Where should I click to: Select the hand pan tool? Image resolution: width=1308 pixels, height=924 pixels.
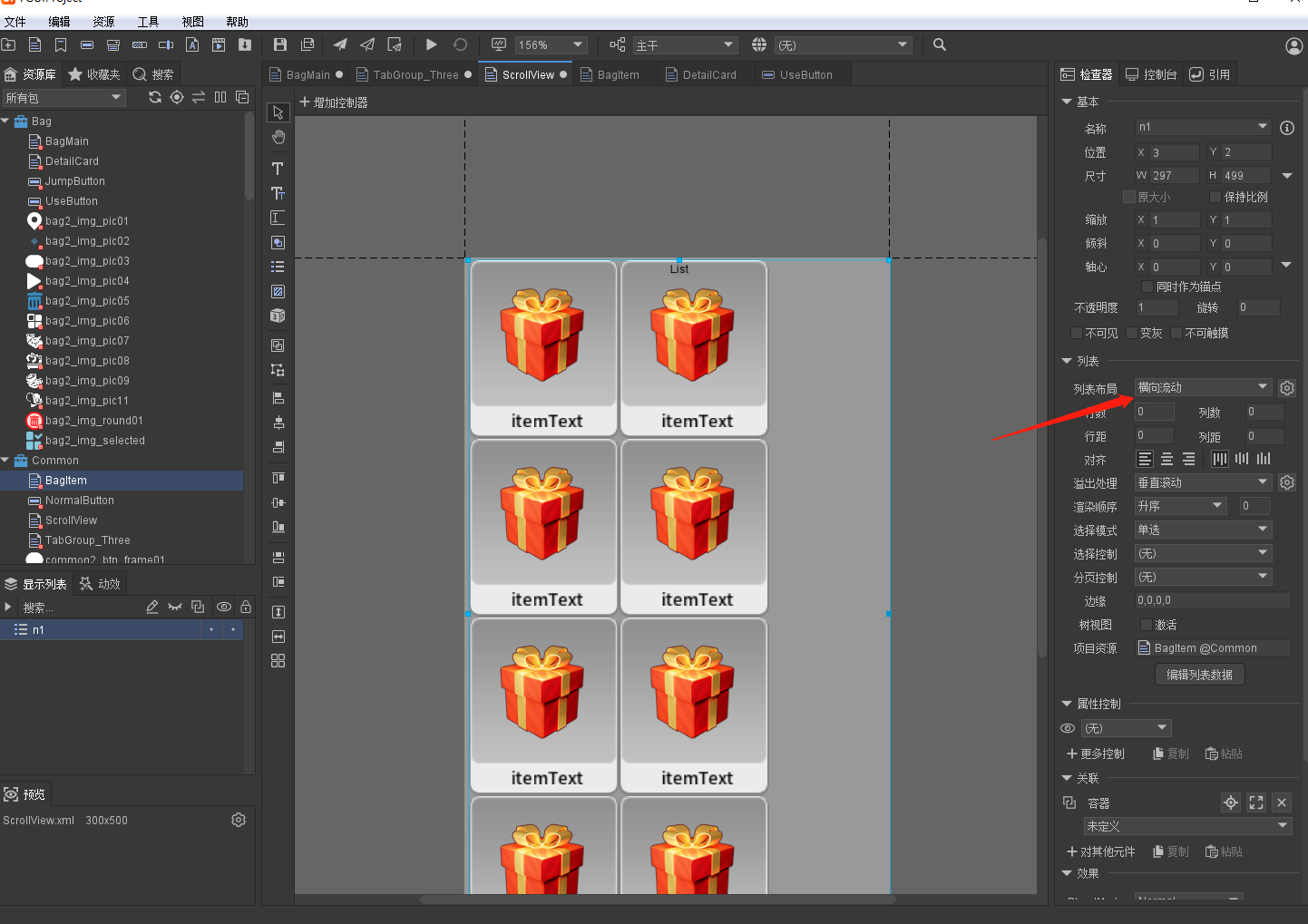[x=278, y=137]
